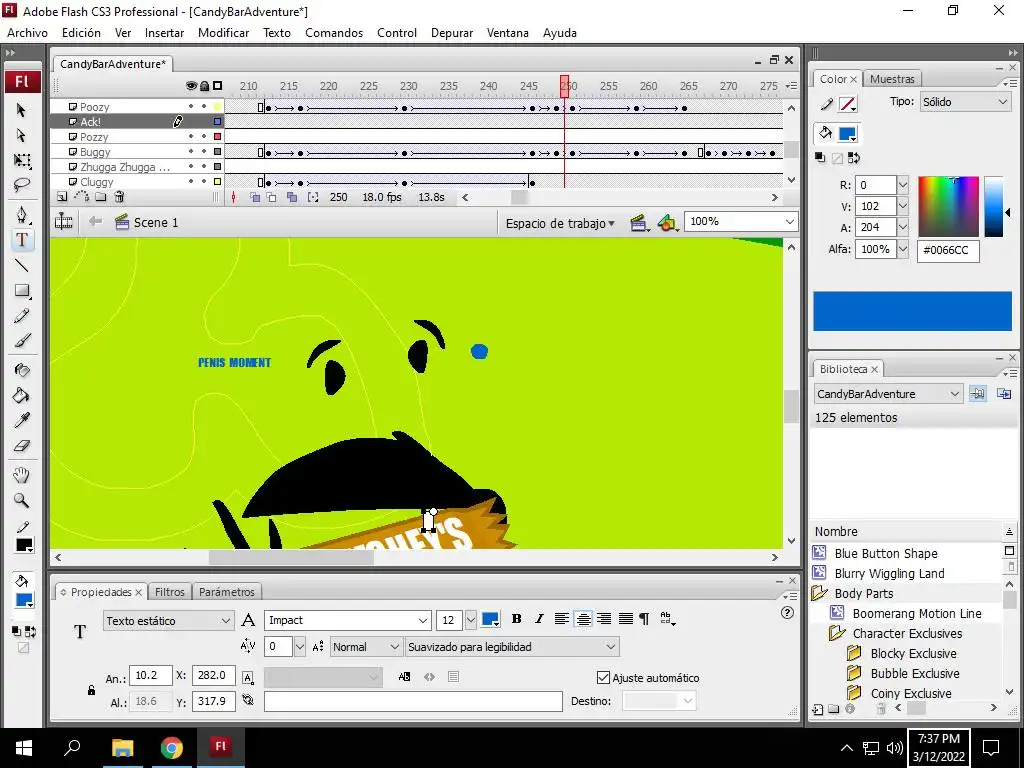Open the Modify Onion Markers icon

[313, 197]
